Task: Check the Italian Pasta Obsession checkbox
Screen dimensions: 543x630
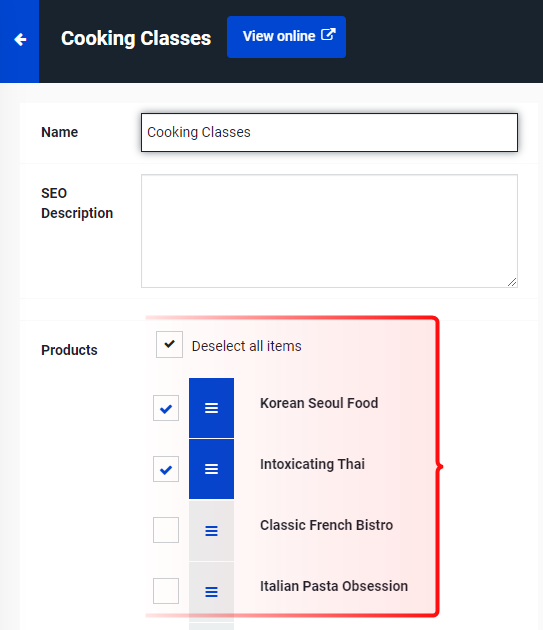Action: [166, 591]
